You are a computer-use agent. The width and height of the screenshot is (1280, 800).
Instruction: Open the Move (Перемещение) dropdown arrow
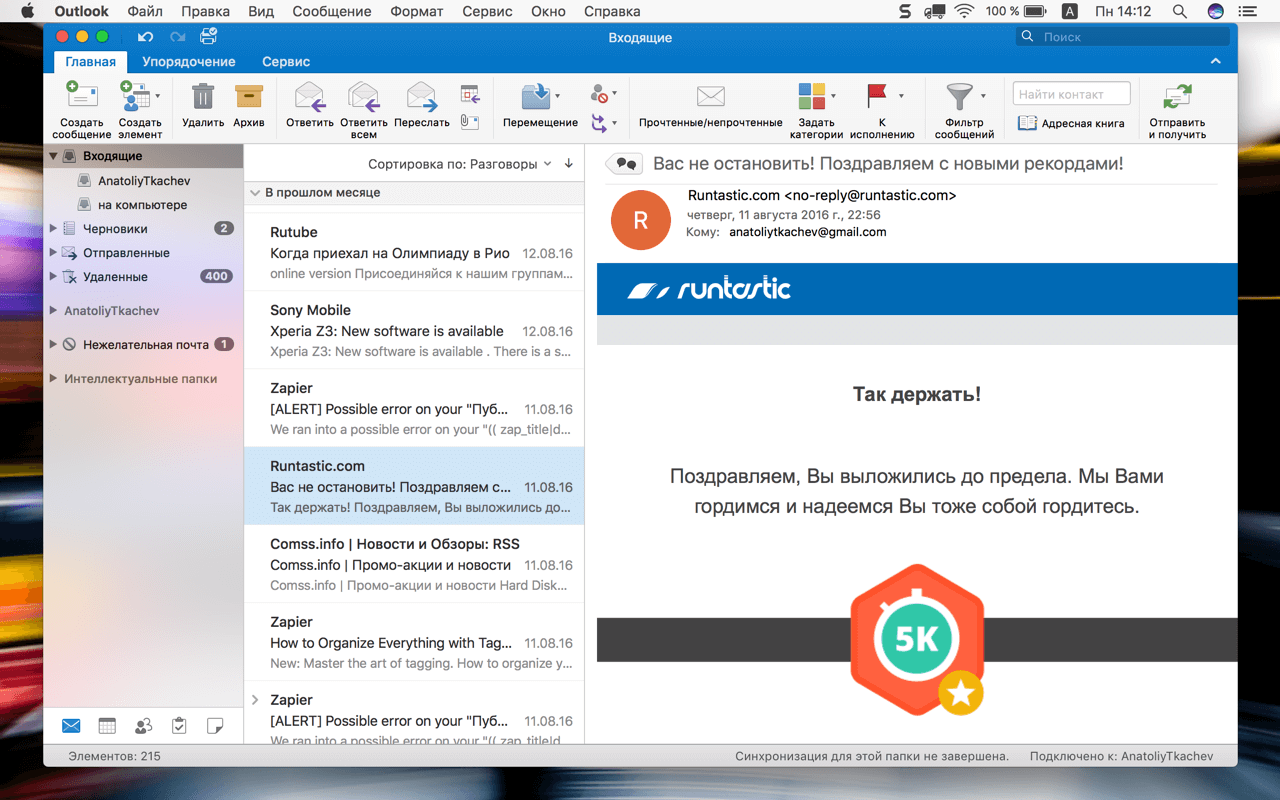[557, 96]
